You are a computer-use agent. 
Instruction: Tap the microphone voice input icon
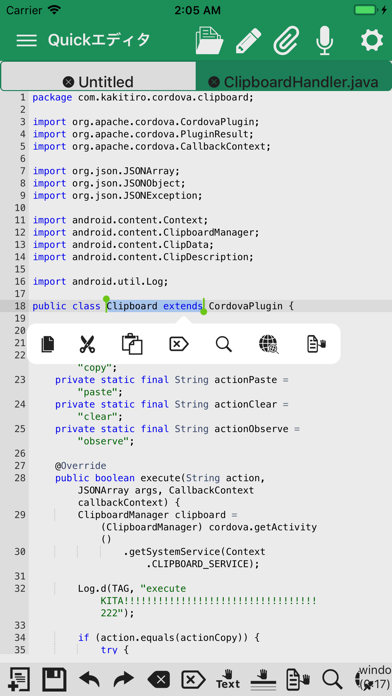325,40
